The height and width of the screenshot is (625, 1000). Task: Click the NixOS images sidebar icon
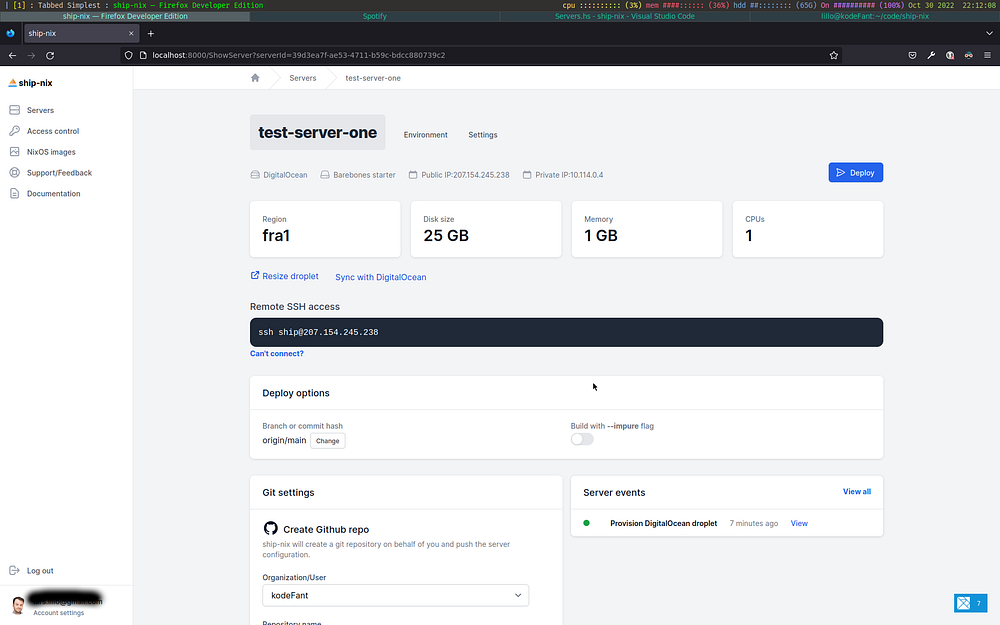[x=15, y=152]
